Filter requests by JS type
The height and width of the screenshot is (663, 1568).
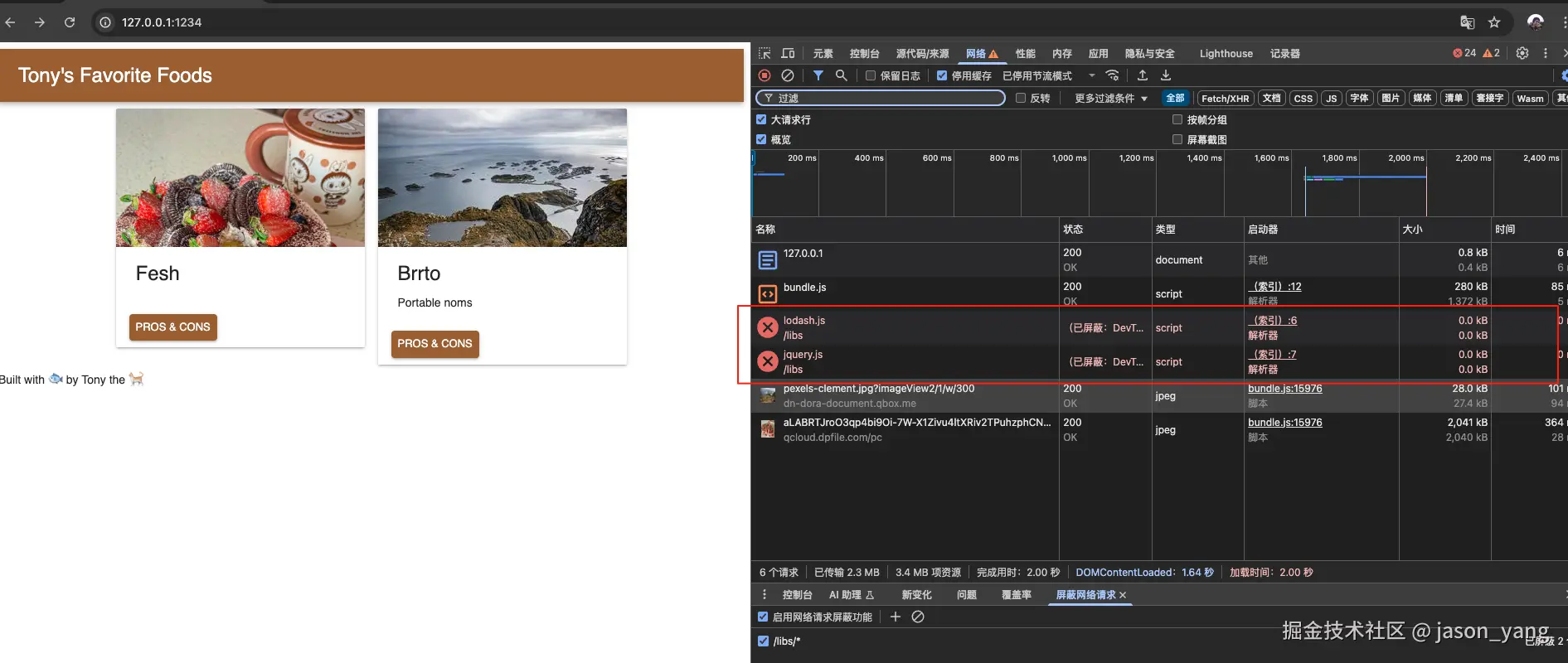click(x=1332, y=98)
